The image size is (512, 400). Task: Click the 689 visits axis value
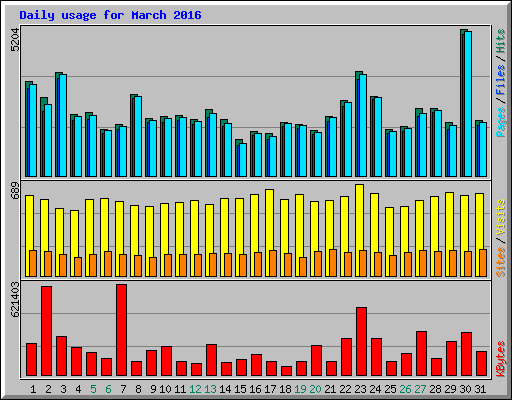click(x=15, y=190)
